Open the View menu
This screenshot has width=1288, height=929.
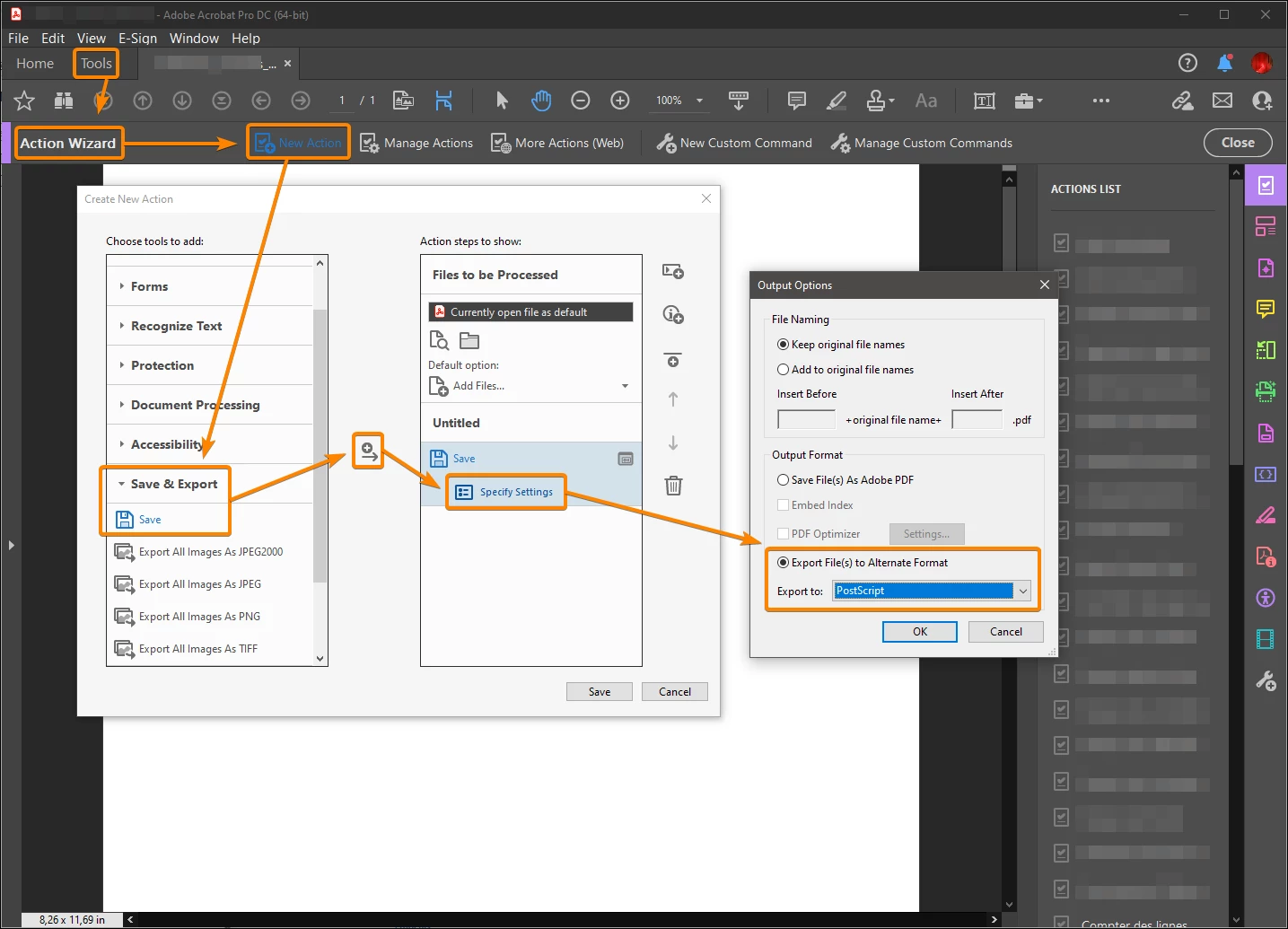point(92,39)
